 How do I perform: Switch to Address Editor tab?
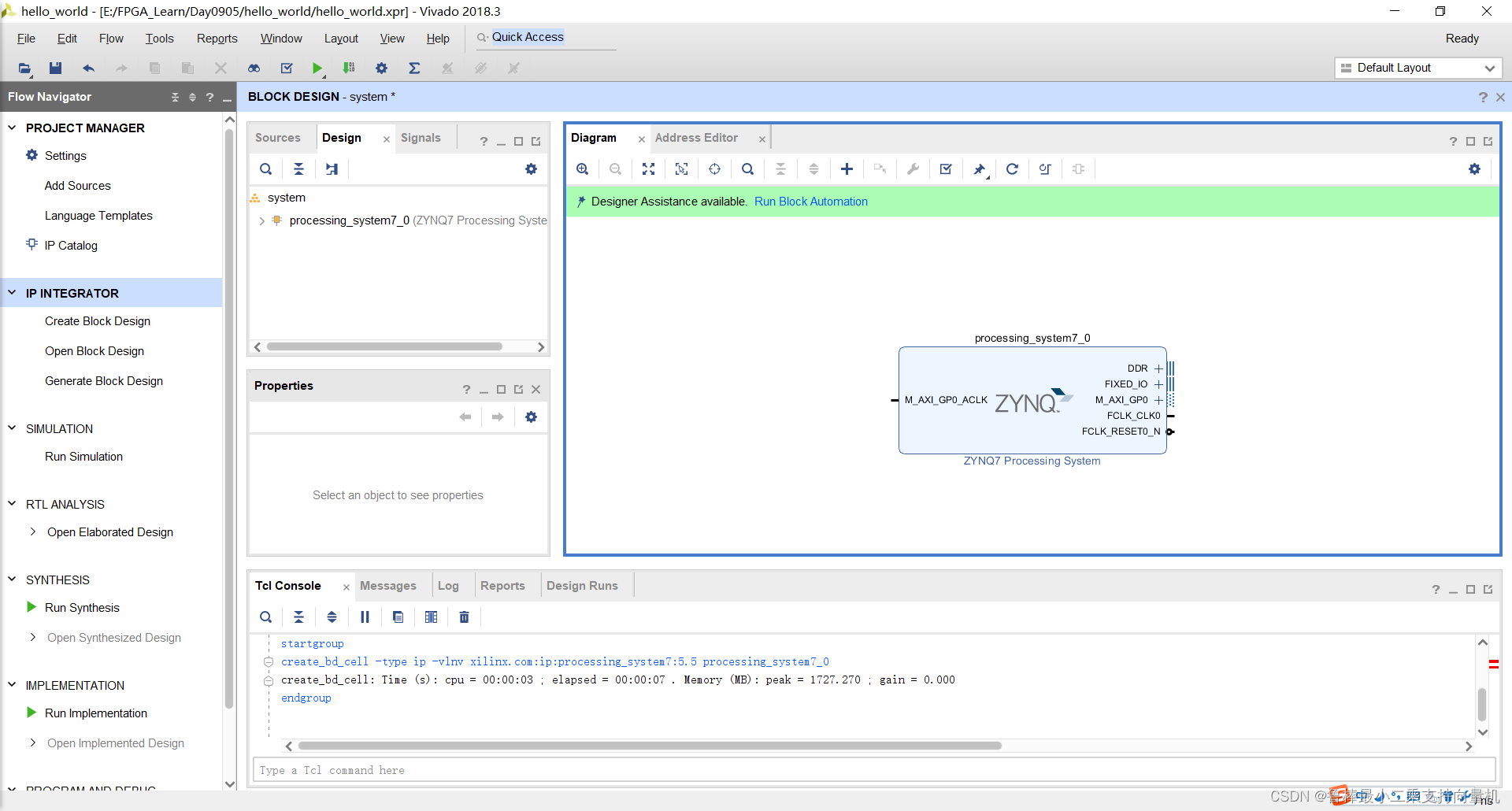pos(696,138)
